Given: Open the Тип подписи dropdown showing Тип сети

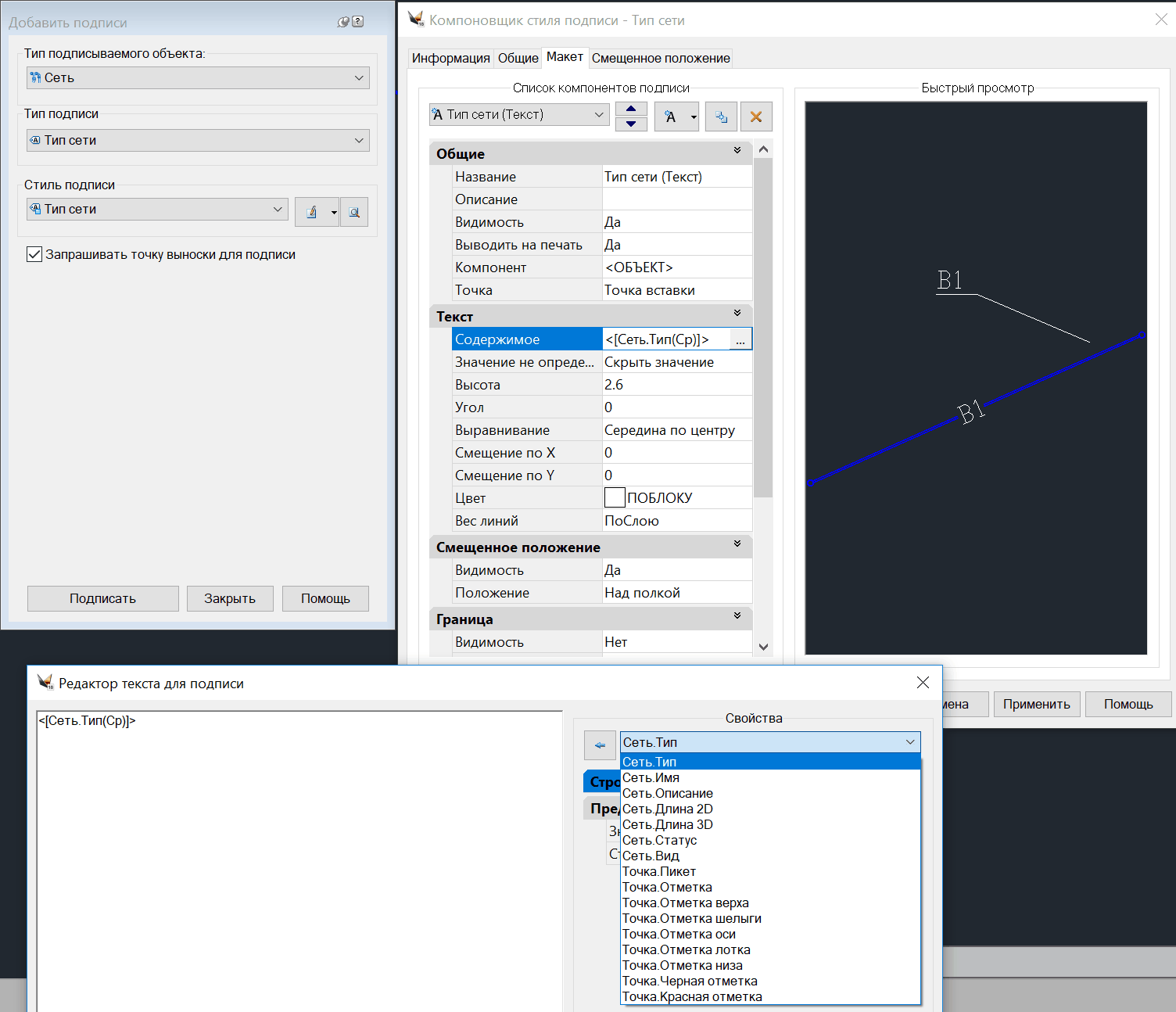Looking at the screenshot, I should 198,140.
